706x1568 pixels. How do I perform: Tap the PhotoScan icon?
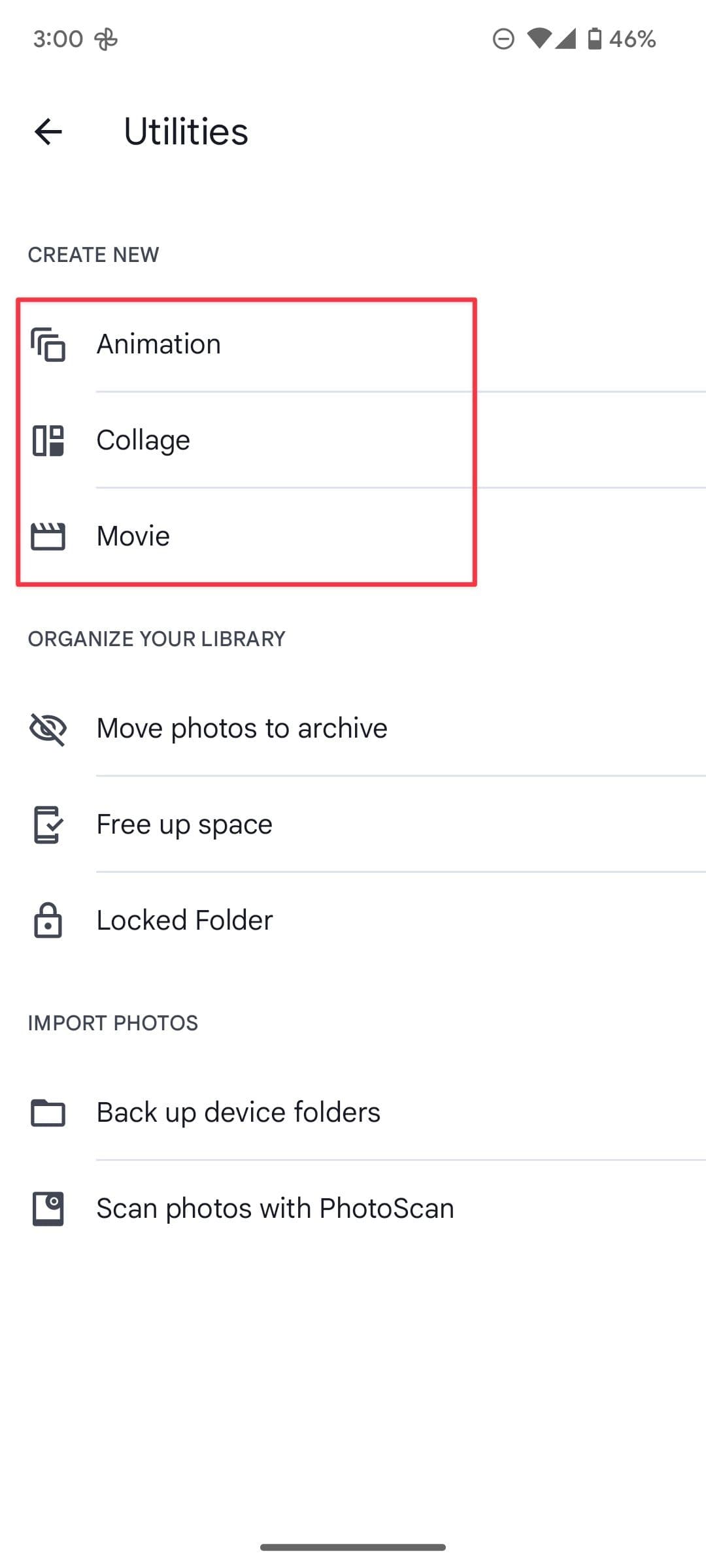tap(48, 1209)
